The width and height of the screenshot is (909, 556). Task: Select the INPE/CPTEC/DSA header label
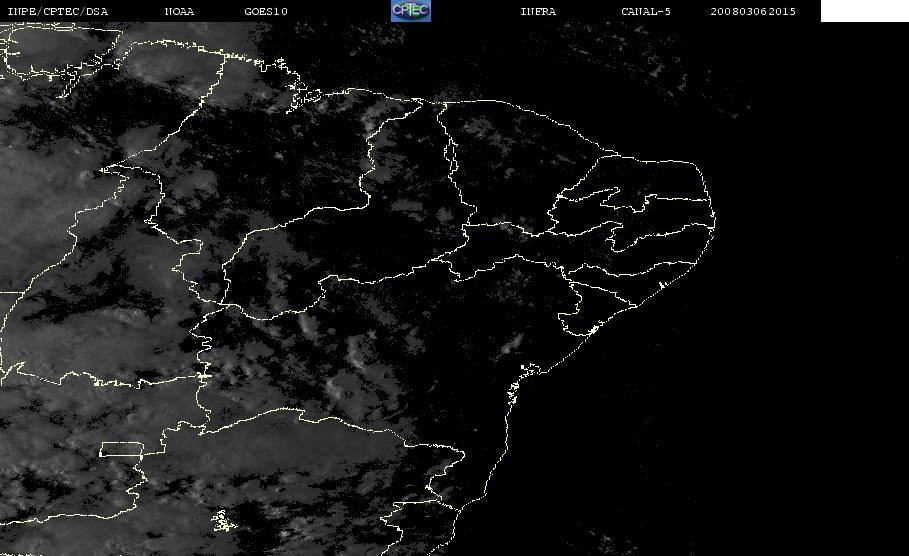[58, 12]
